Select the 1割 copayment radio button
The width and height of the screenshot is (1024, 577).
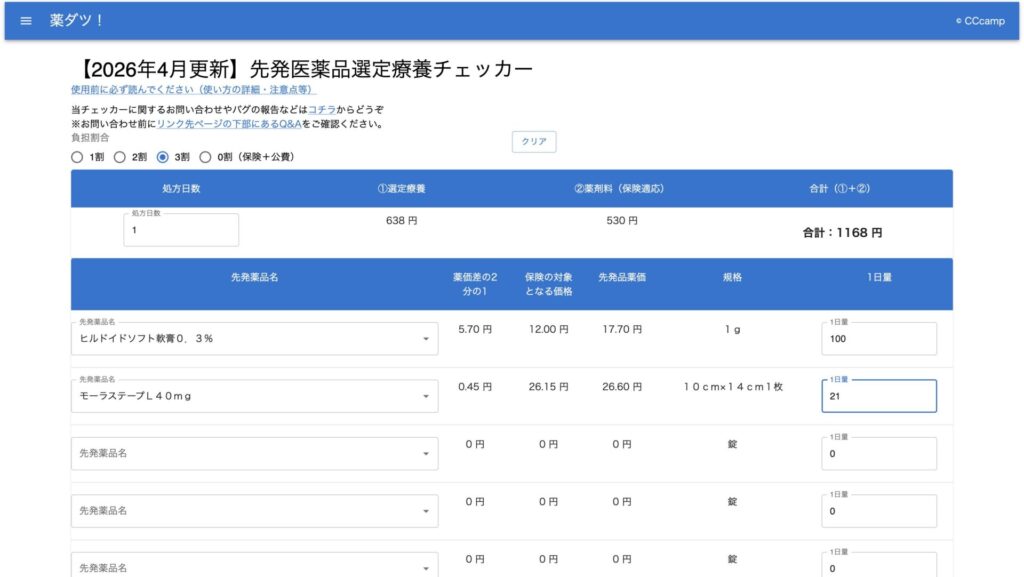78,157
